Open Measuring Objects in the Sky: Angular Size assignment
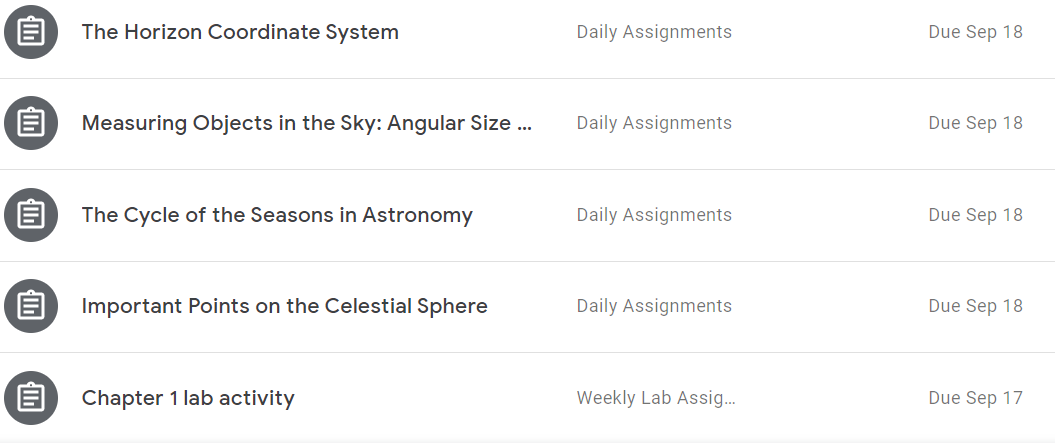This screenshot has width=1055, height=443. point(306,123)
